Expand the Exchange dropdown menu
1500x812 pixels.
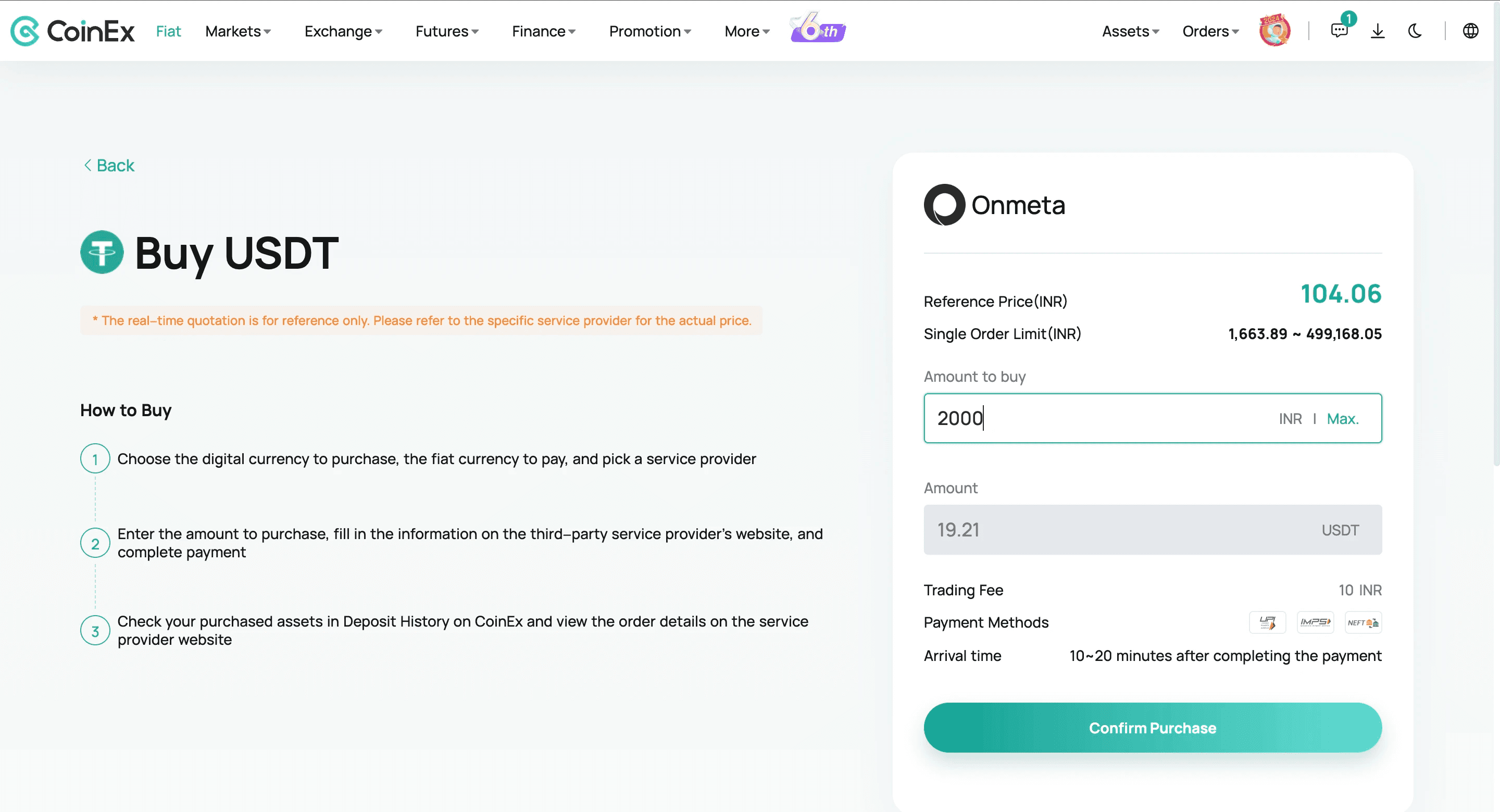click(x=343, y=31)
